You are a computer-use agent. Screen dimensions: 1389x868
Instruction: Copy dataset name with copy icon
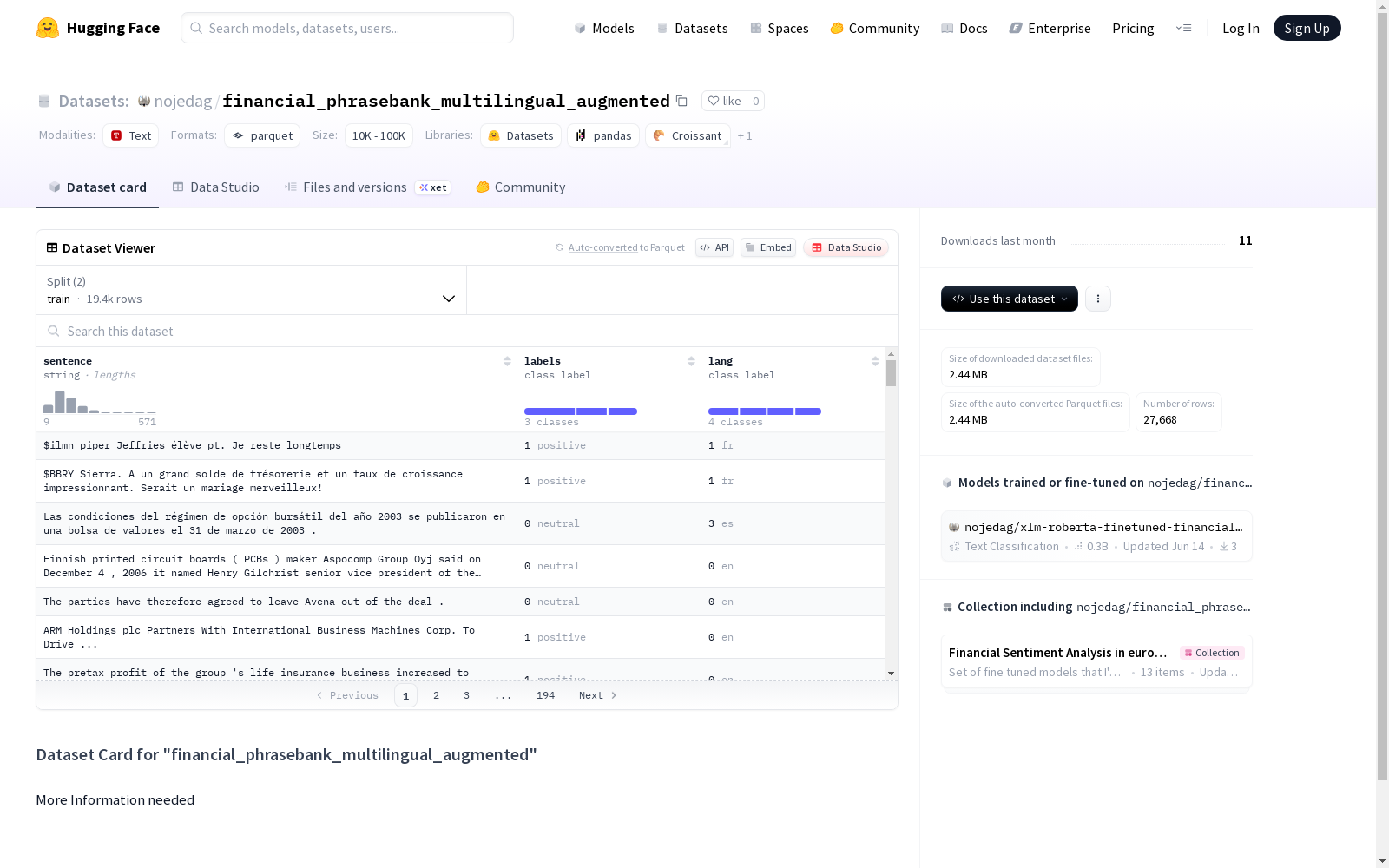point(682,101)
